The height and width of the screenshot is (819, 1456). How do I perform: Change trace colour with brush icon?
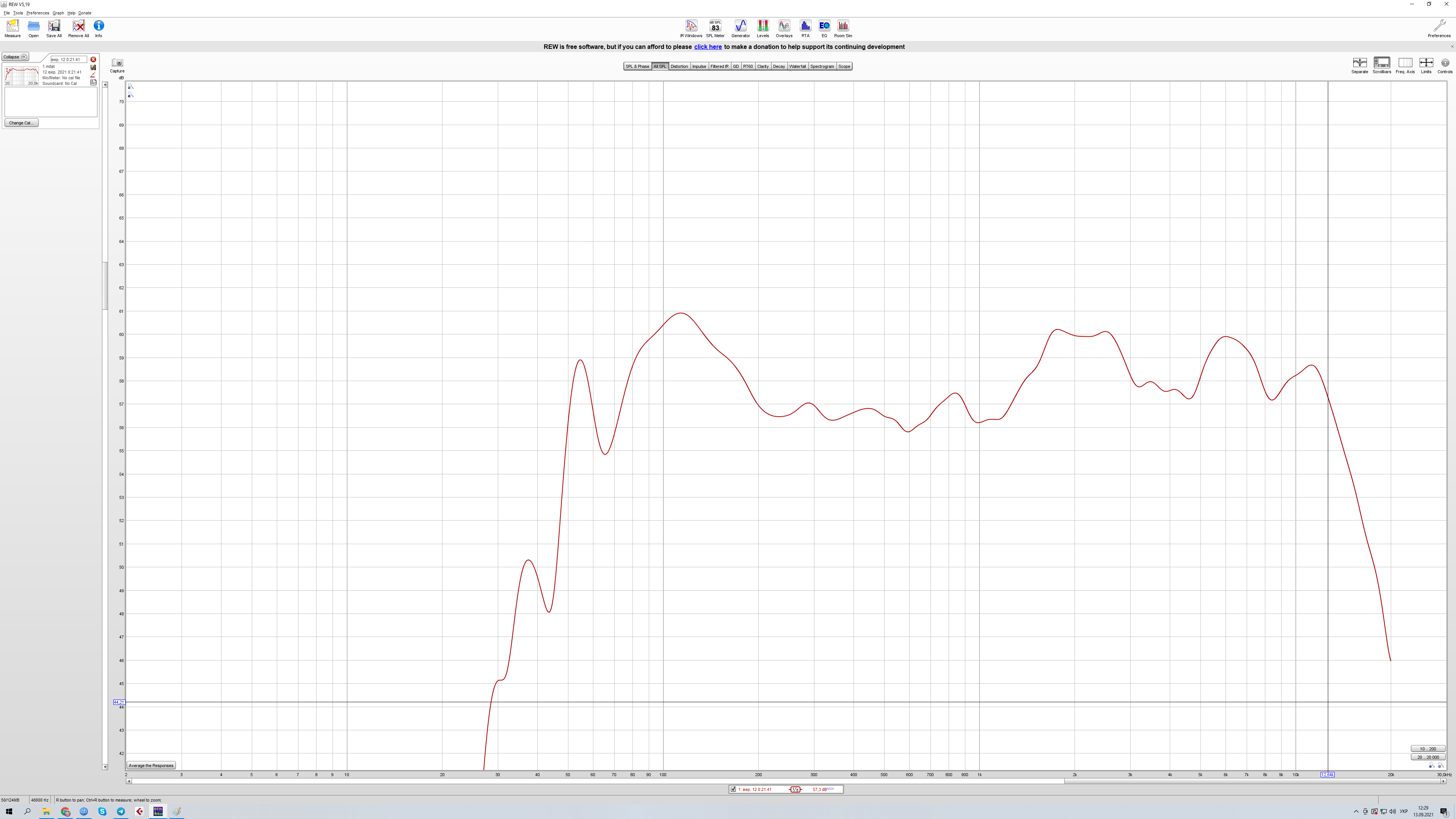tap(93, 75)
